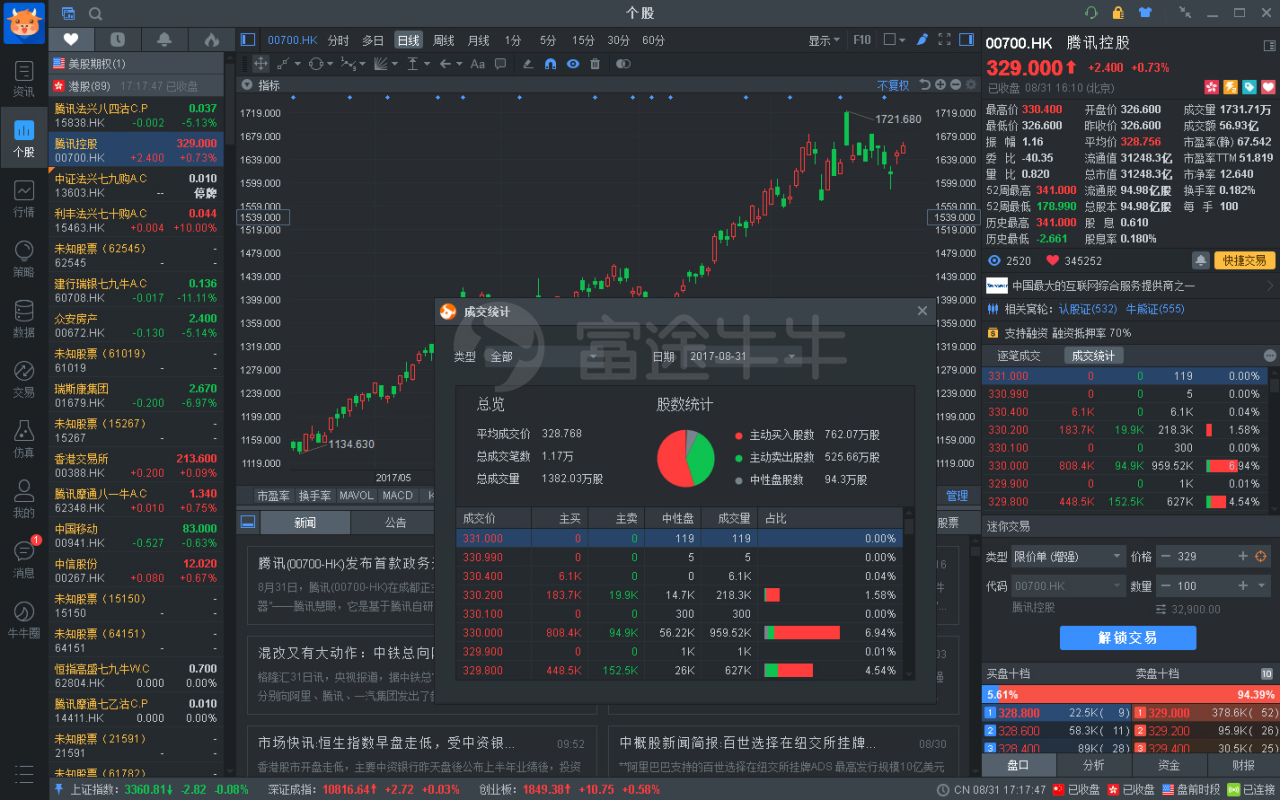This screenshot has width=1280, height=800.
Task: Toggle the right sidebar panel icon in chart header
Action: pos(966,40)
